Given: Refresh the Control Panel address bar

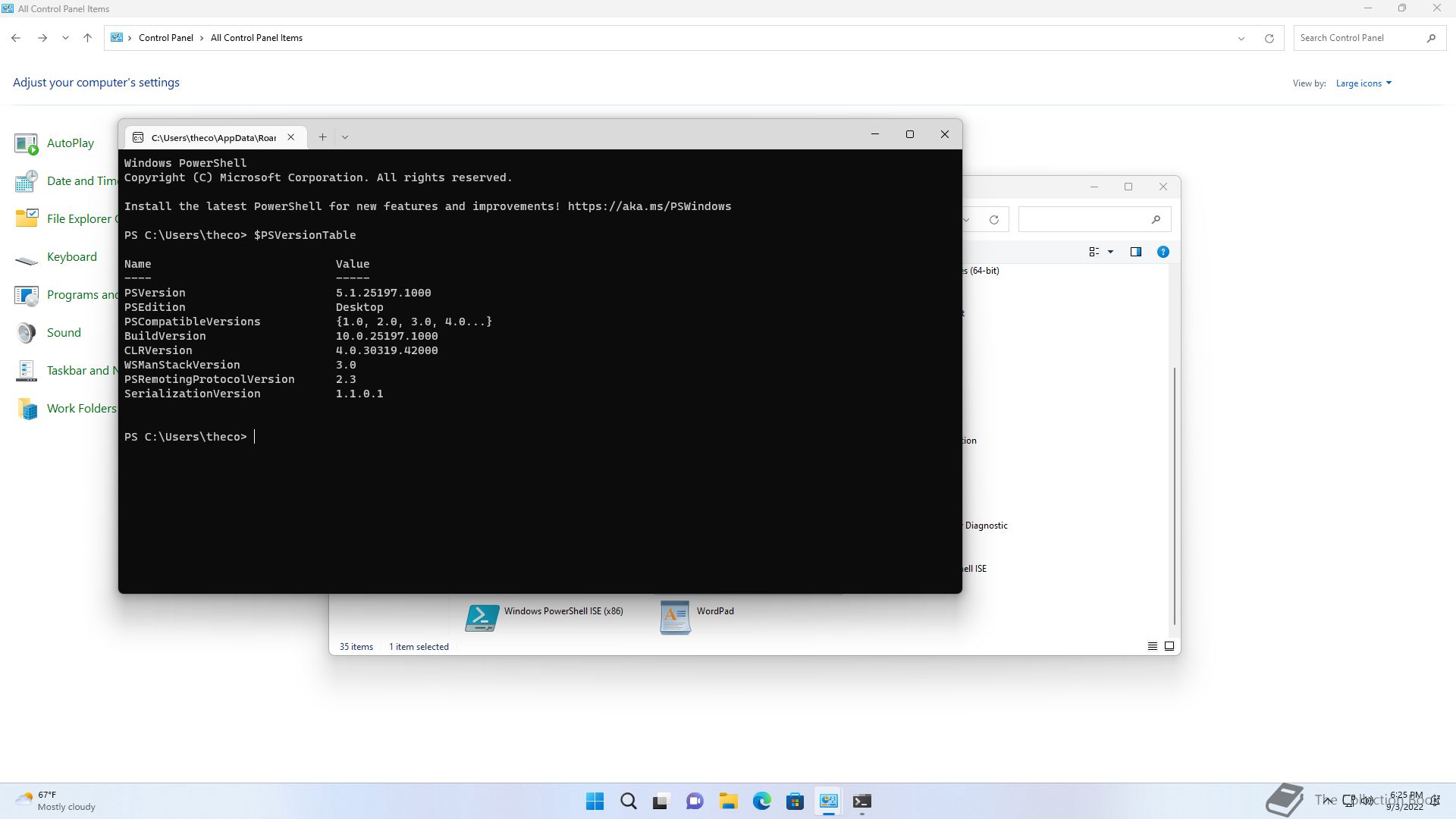Looking at the screenshot, I should point(1269,38).
